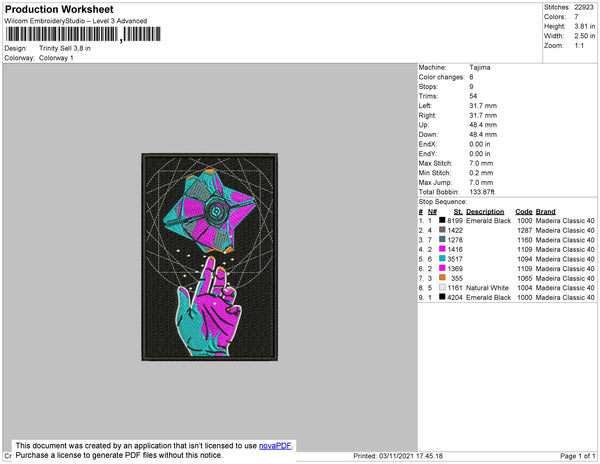Open the novaPDF hyperlink in the notice

pos(275,446)
